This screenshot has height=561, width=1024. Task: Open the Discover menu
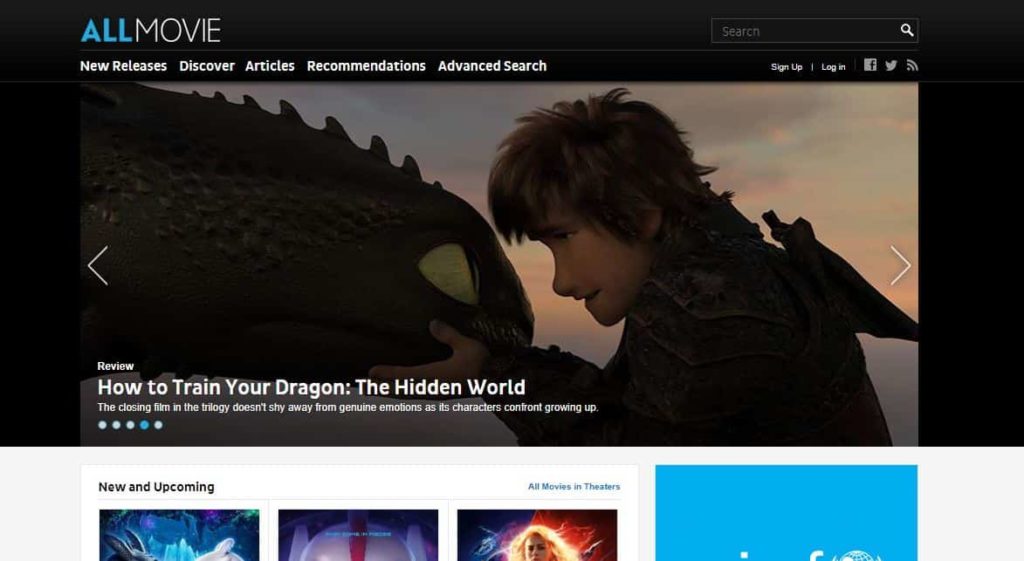pos(206,66)
